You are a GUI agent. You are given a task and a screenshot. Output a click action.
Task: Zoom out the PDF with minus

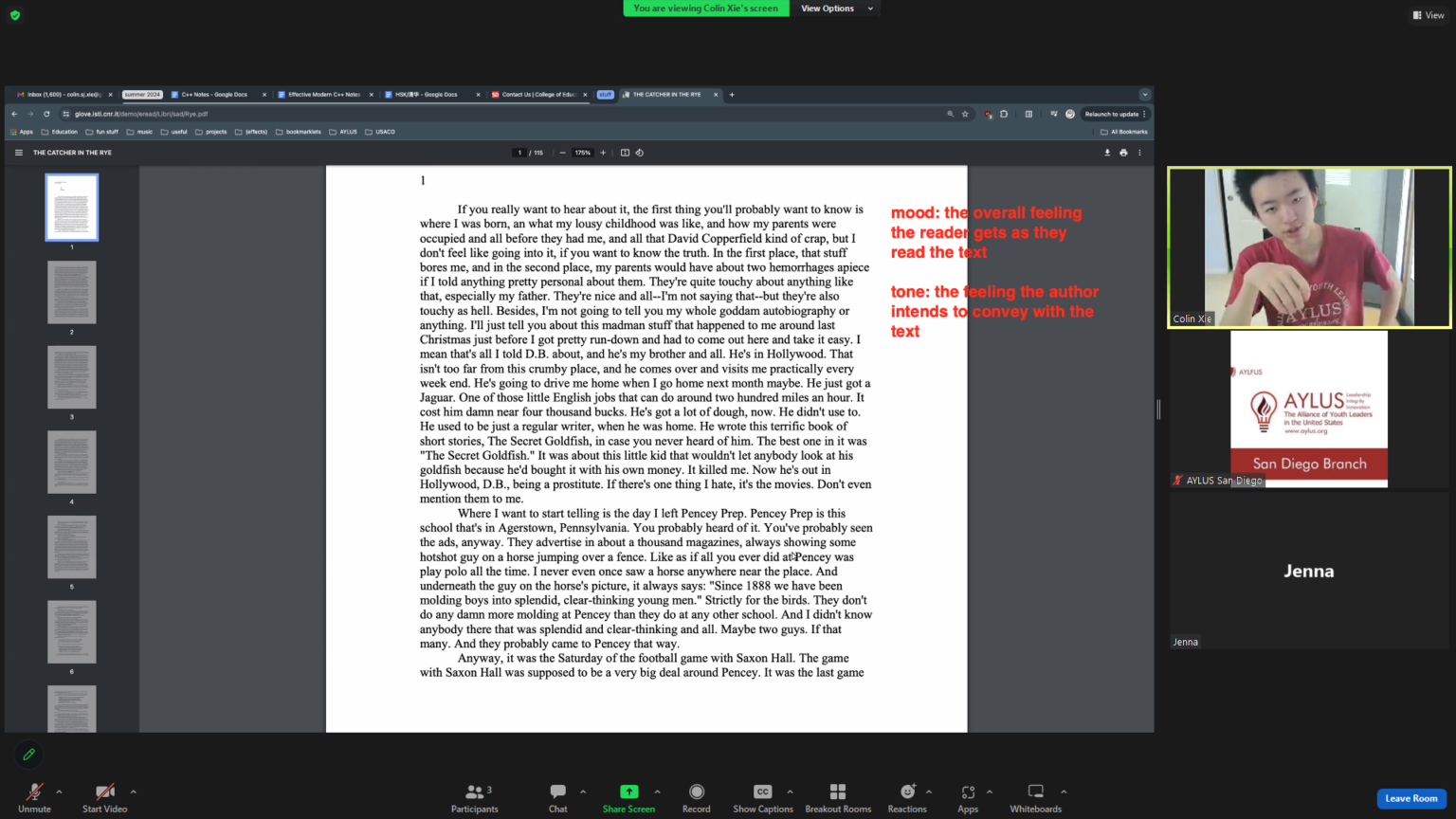pyautogui.click(x=563, y=153)
